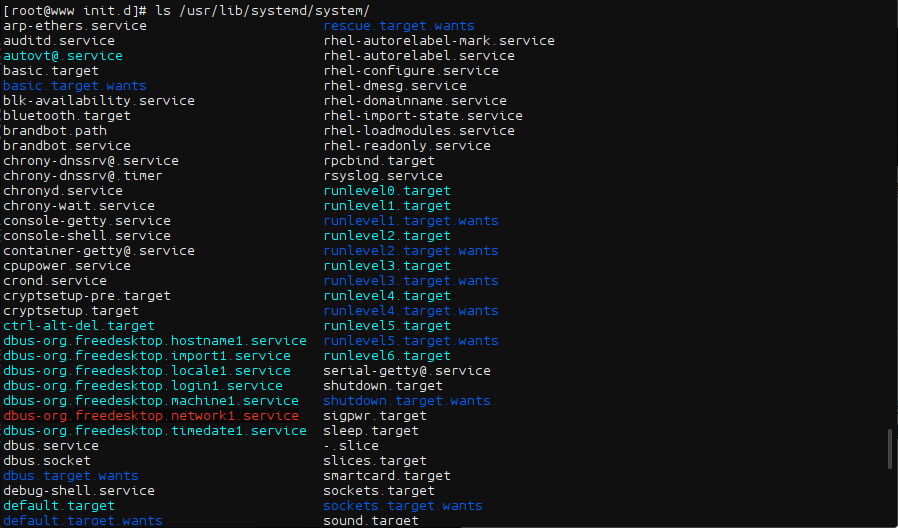Click rhel-dmesg.service filename

point(395,85)
